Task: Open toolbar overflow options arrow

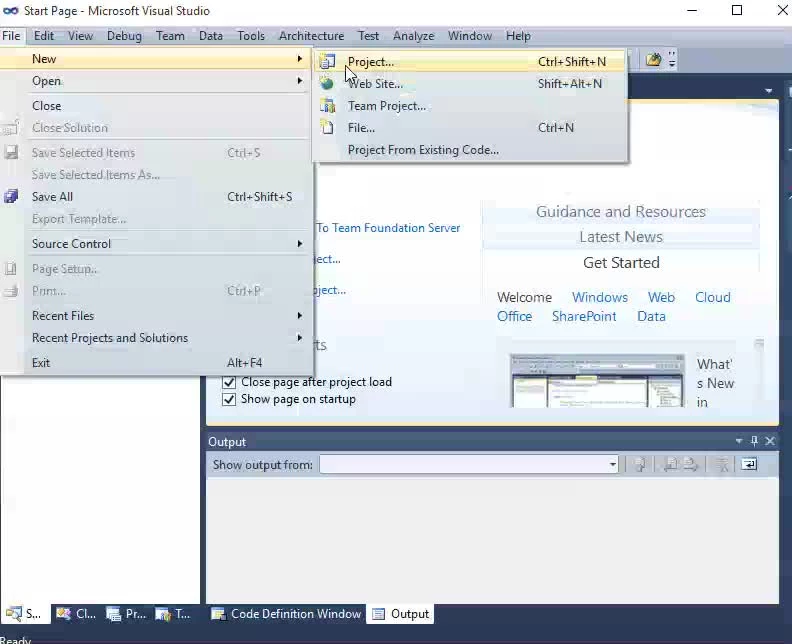Action: coord(672,60)
